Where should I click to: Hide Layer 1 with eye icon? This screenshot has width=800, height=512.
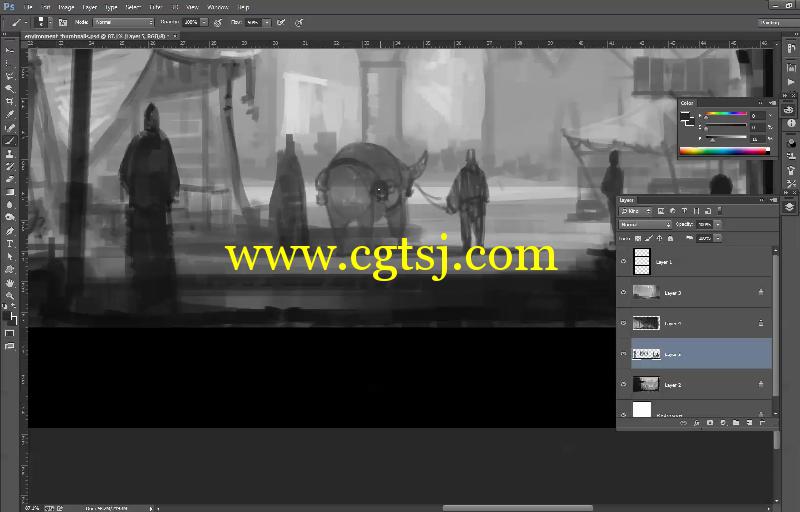(x=623, y=262)
